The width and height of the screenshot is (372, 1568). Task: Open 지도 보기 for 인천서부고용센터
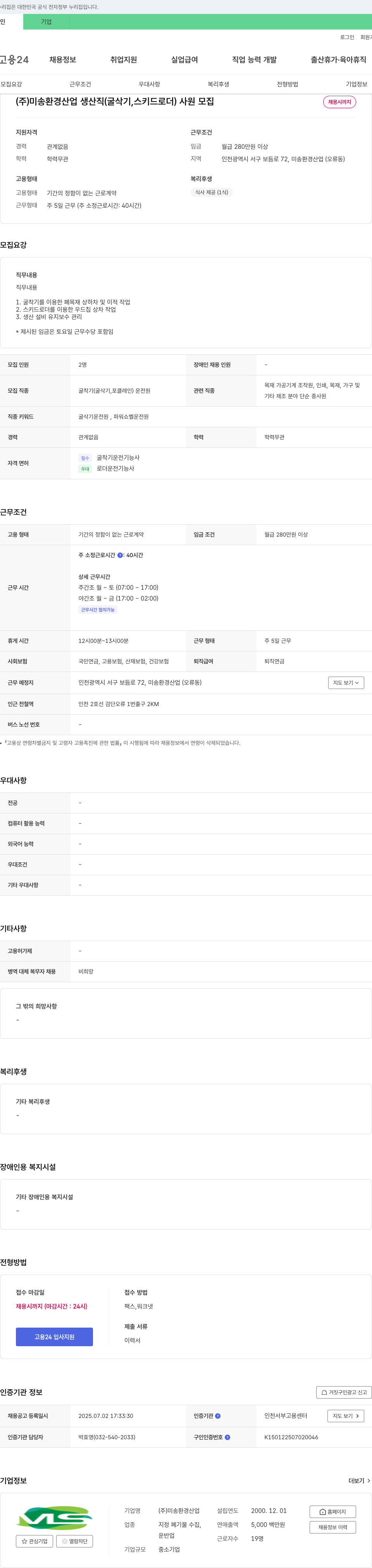pos(346,1416)
